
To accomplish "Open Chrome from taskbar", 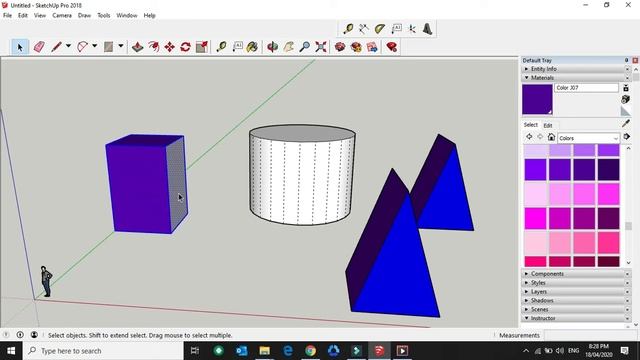I will 311,351.
